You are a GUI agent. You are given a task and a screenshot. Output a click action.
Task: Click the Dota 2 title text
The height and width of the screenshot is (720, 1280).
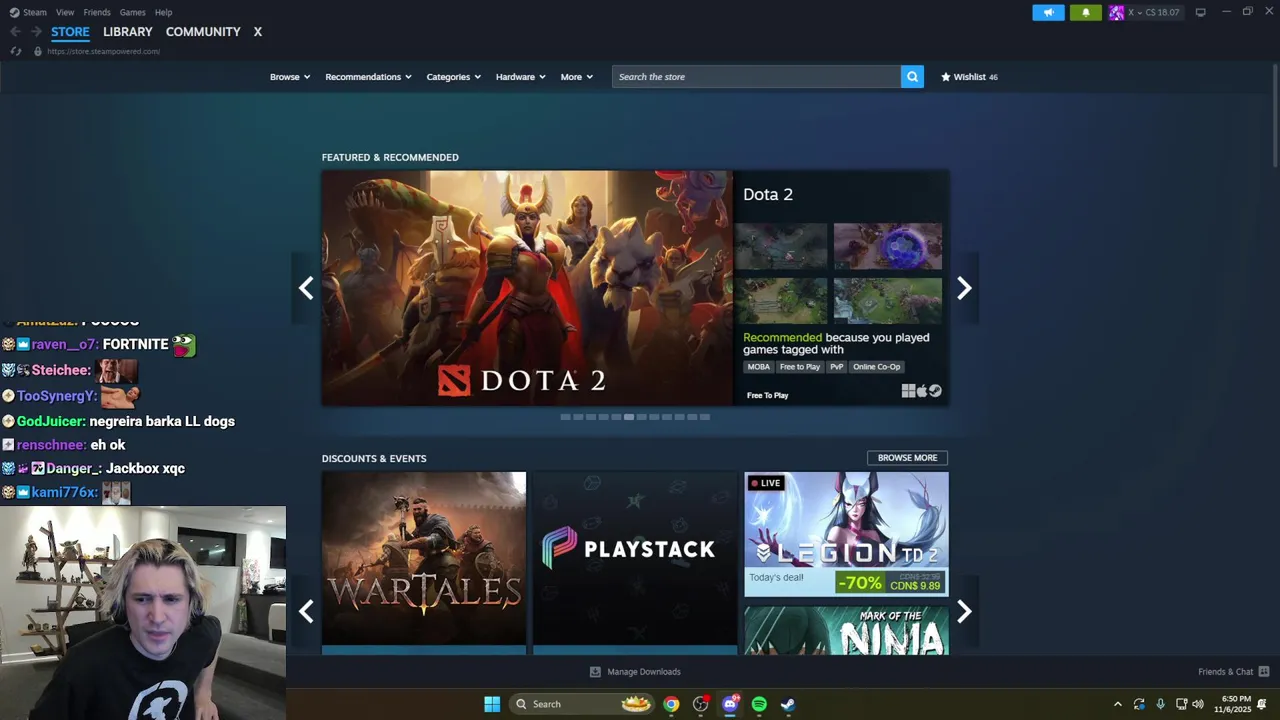tap(768, 195)
